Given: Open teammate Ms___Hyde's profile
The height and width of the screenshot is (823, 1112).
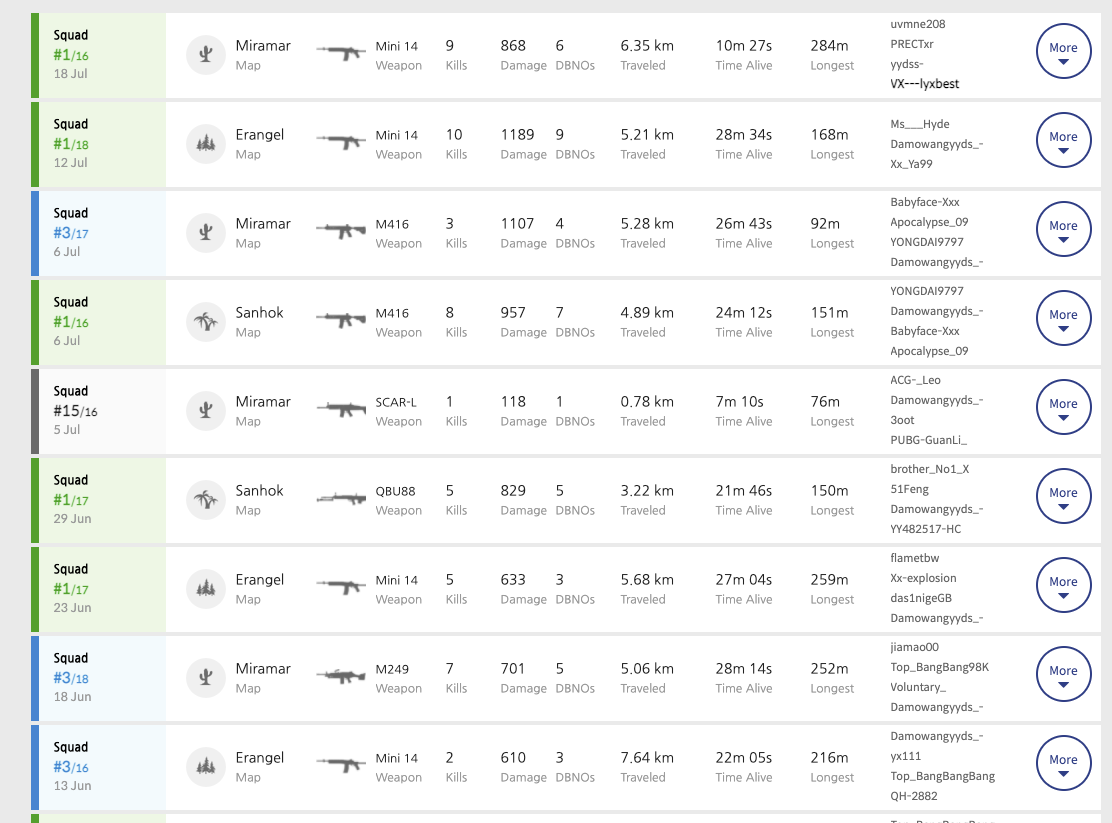Looking at the screenshot, I should point(920,124).
